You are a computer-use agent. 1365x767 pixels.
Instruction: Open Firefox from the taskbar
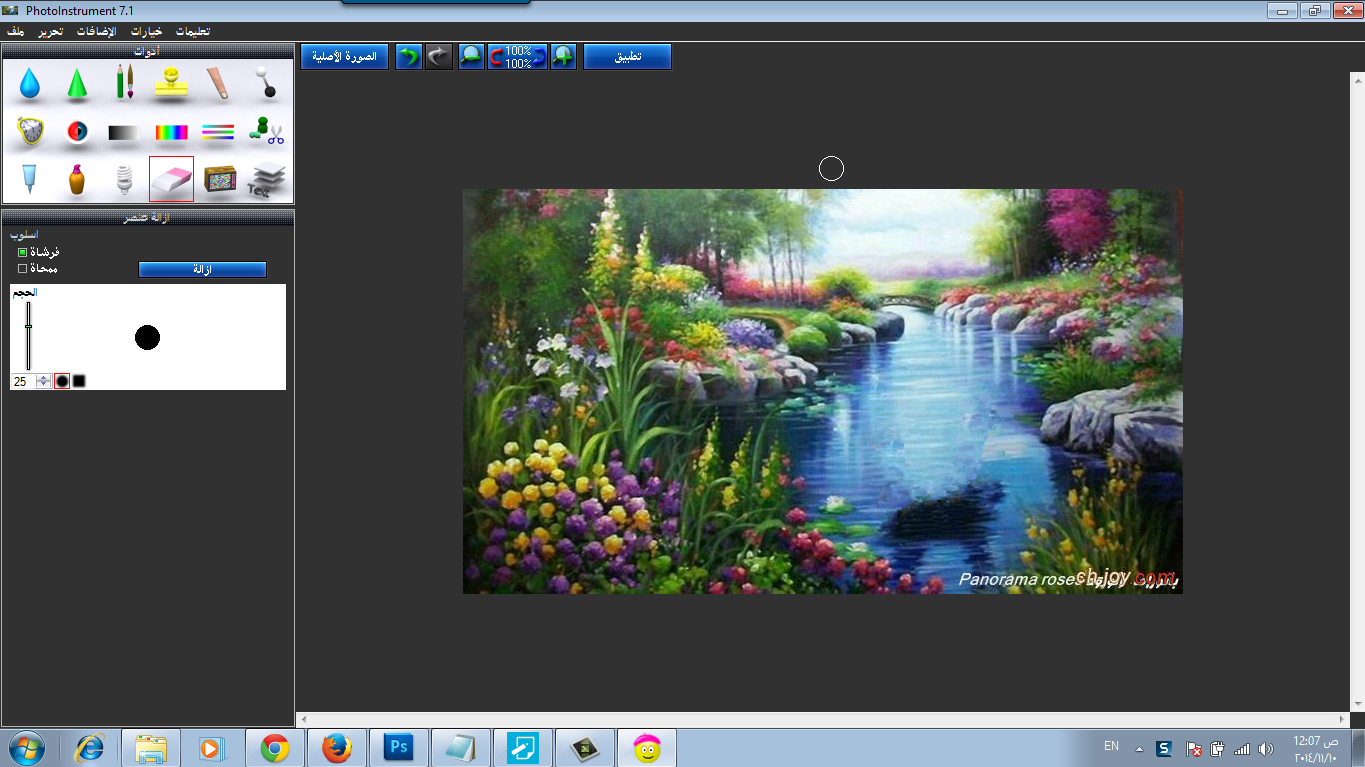tap(337, 747)
